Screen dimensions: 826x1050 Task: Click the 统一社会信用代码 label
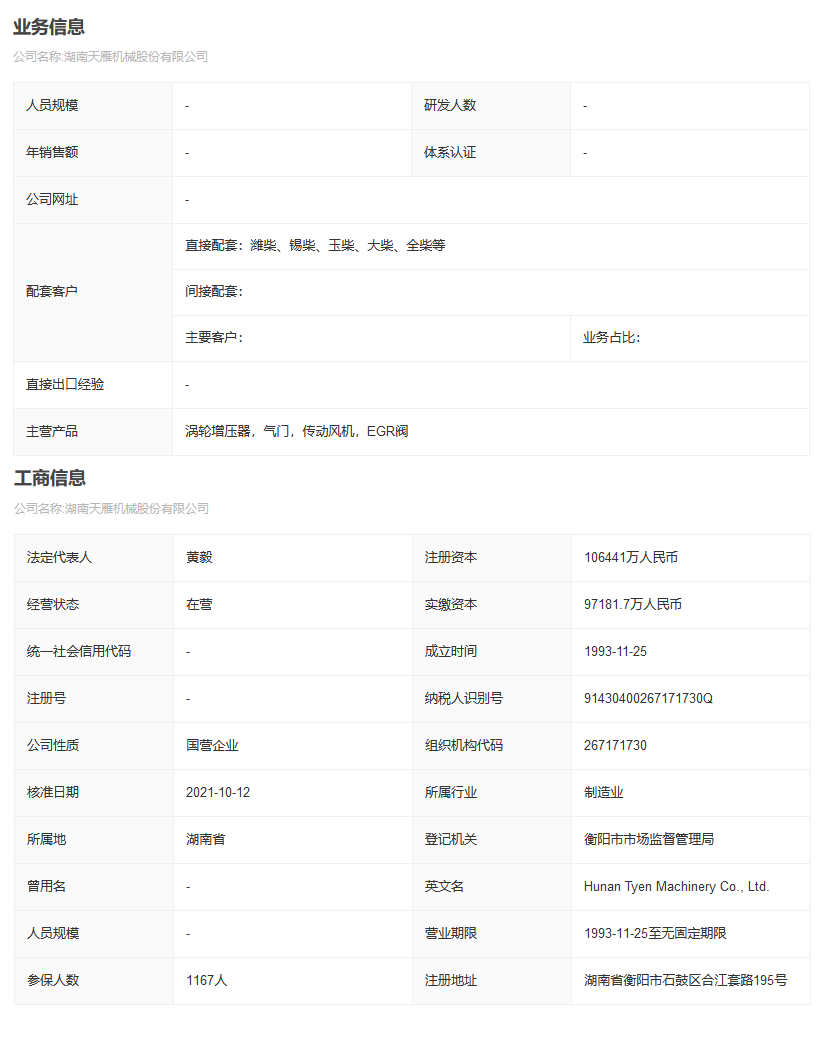(x=78, y=651)
